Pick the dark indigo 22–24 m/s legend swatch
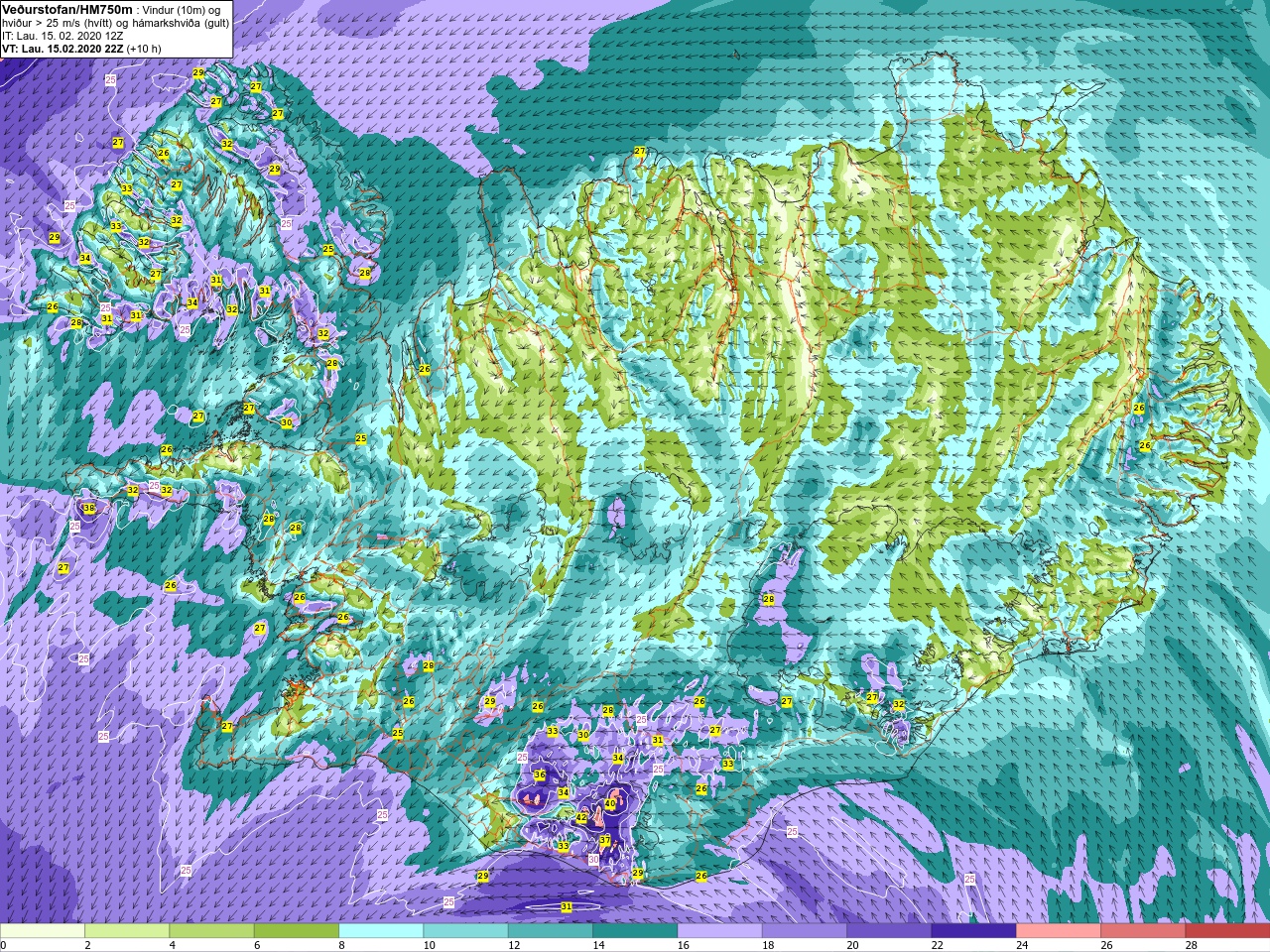The image size is (1270, 952). (973, 931)
